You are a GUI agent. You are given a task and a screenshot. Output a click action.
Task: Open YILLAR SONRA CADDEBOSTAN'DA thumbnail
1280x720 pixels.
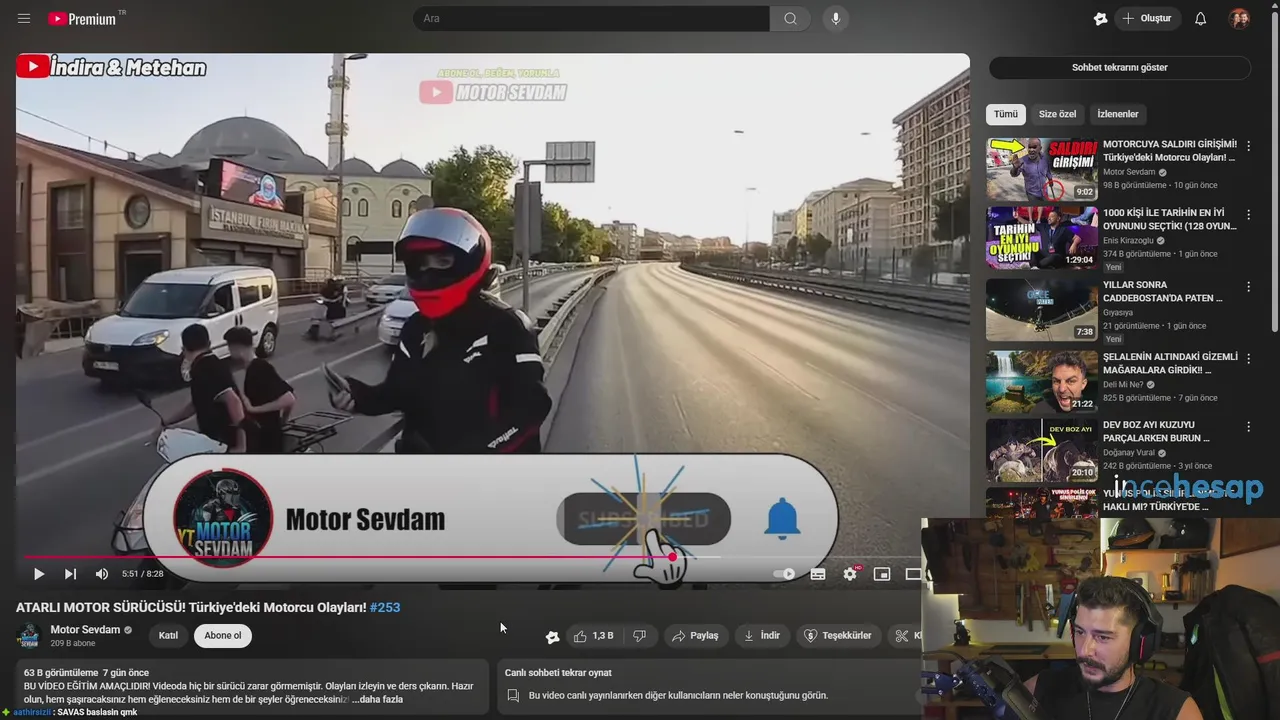coord(1041,309)
